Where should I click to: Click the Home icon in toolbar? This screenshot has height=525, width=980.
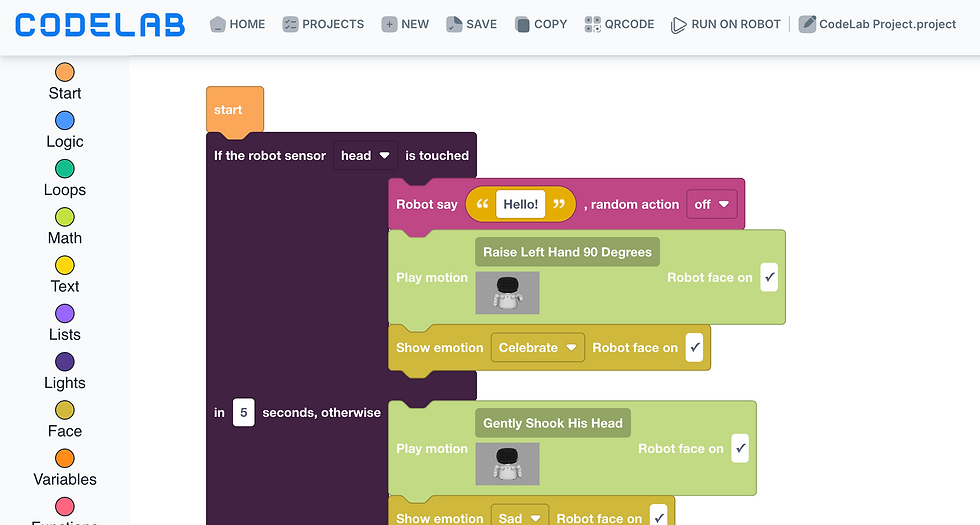[x=218, y=24]
